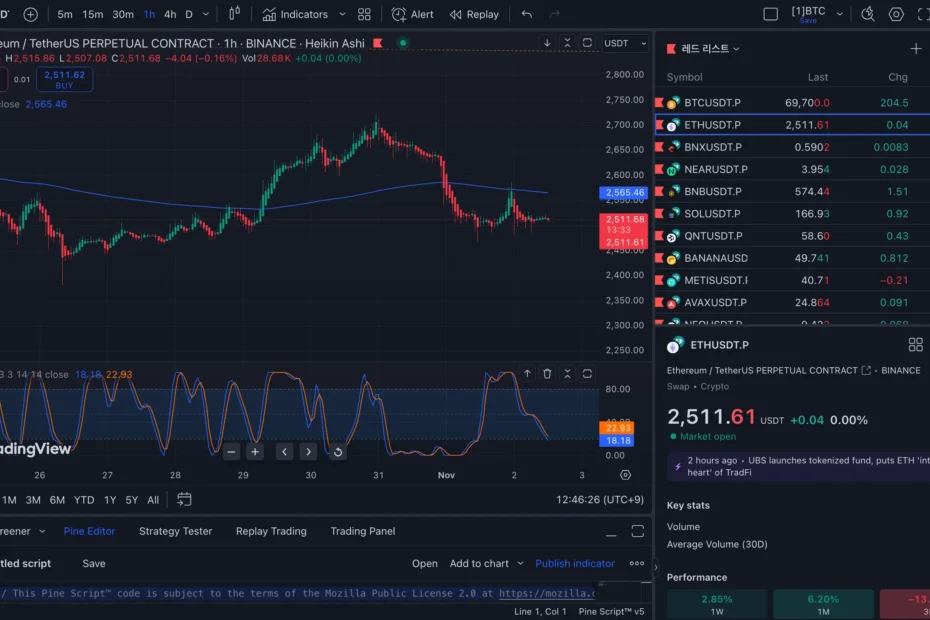930x620 pixels.
Task: Select the 15m timeframe
Action: 93,14
